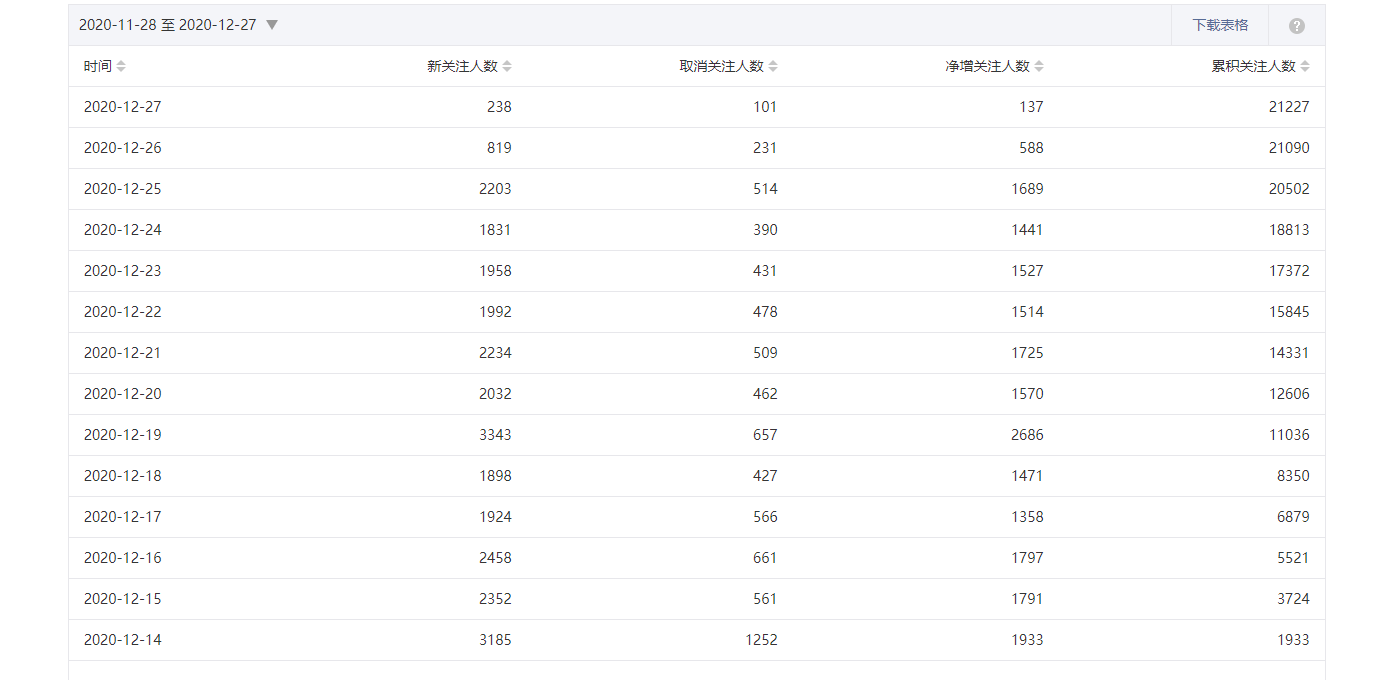1373x680 pixels.
Task: Click the sort arrows next to 新关注人数
Action: pyautogui.click(x=507, y=66)
